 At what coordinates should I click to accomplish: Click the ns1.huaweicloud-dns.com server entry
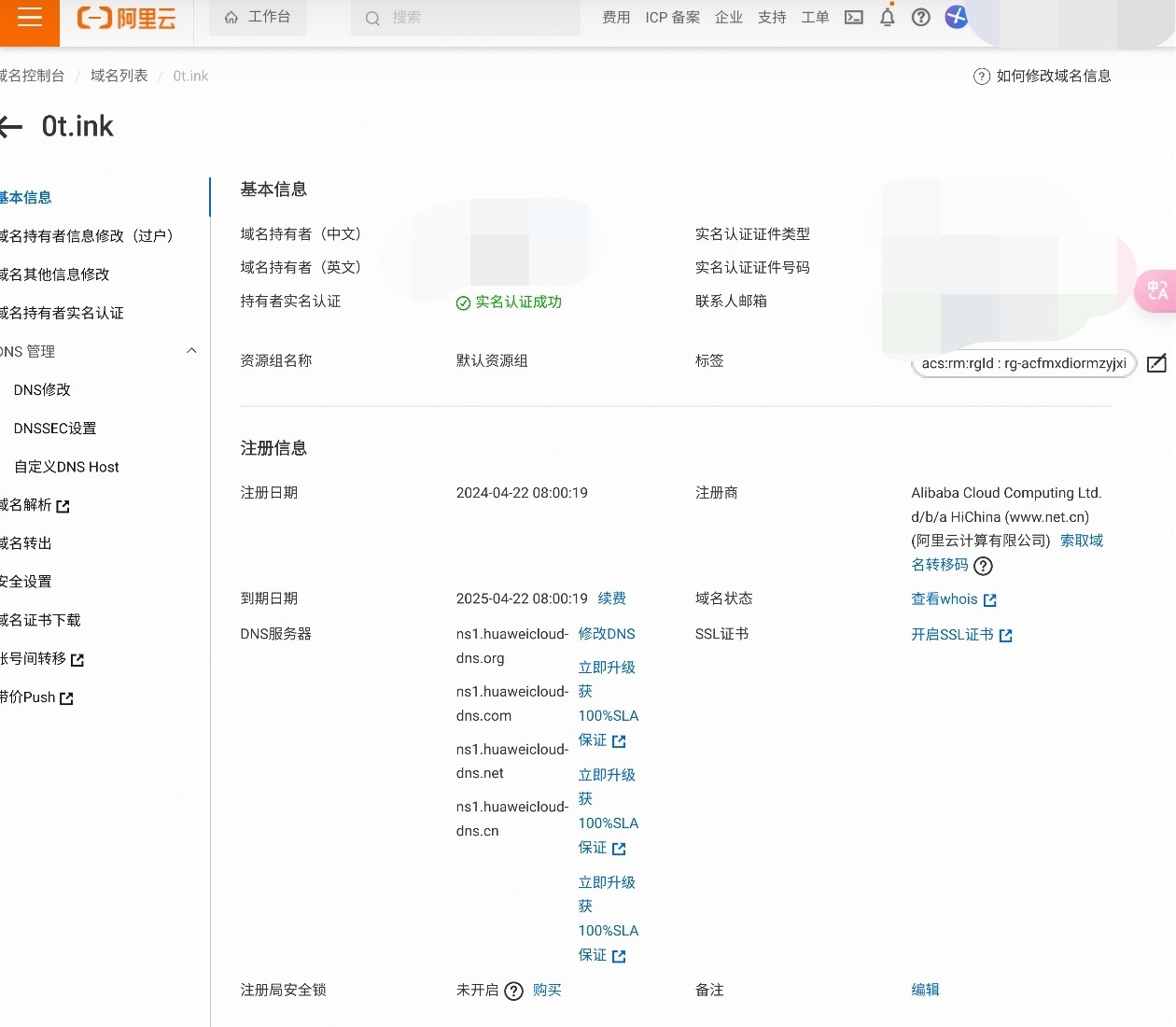coord(512,704)
